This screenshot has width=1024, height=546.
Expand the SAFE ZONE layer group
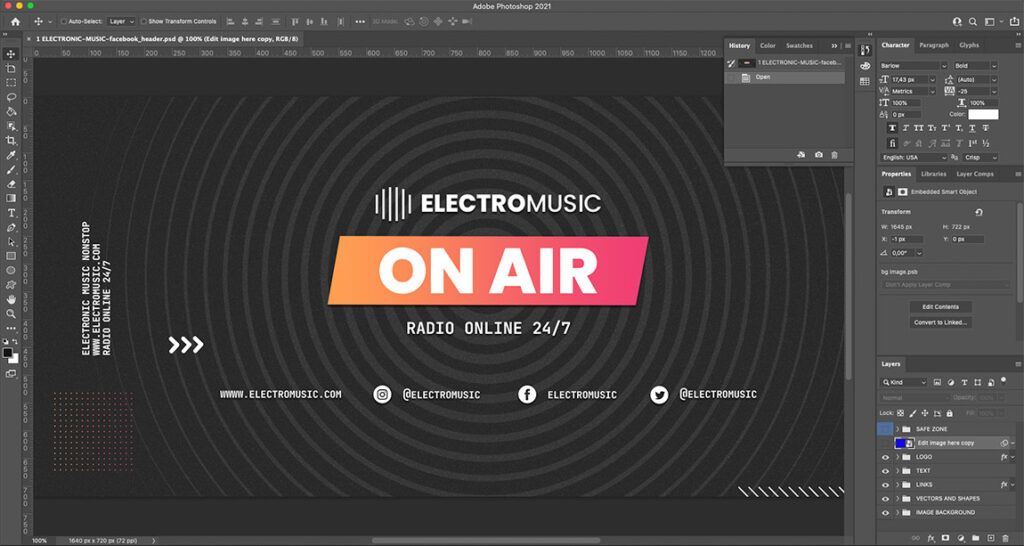[x=897, y=429]
